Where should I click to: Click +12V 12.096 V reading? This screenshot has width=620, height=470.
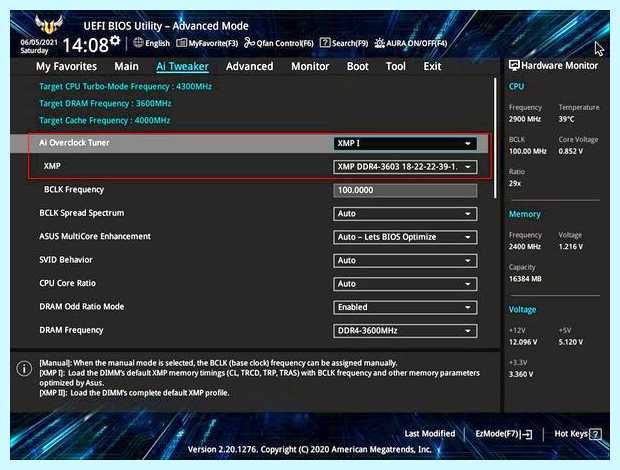[523, 342]
